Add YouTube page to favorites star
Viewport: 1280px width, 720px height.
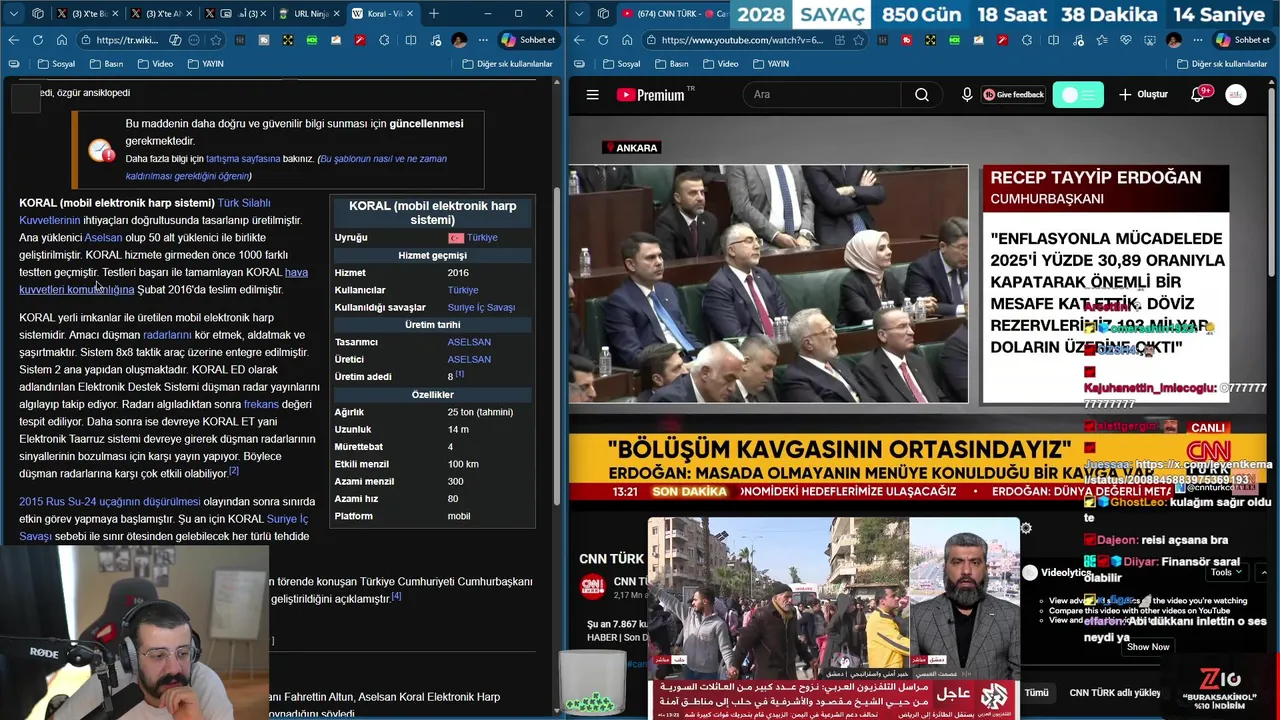pos(858,40)
